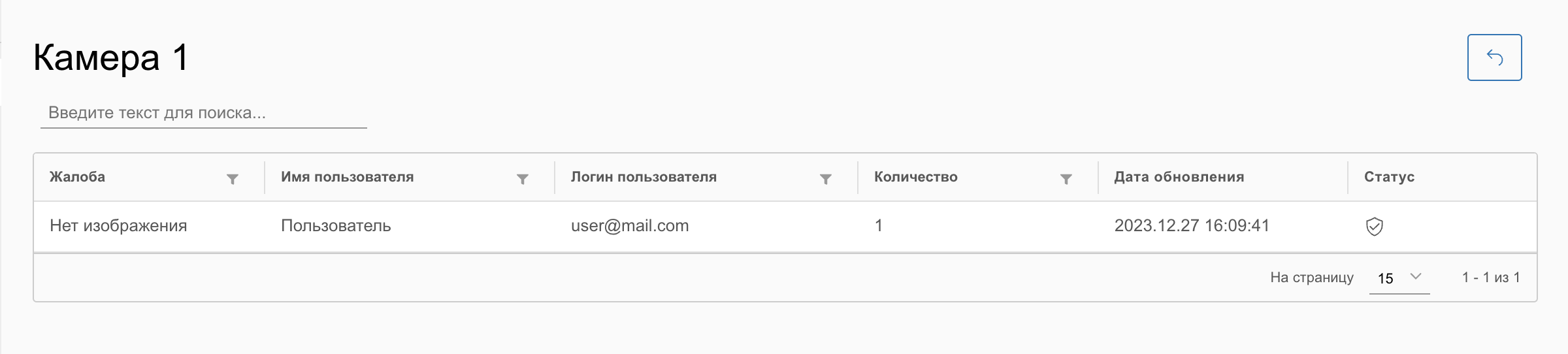
Task: Sort by Дата обновления column header
Action: (x=1179, y=177)
